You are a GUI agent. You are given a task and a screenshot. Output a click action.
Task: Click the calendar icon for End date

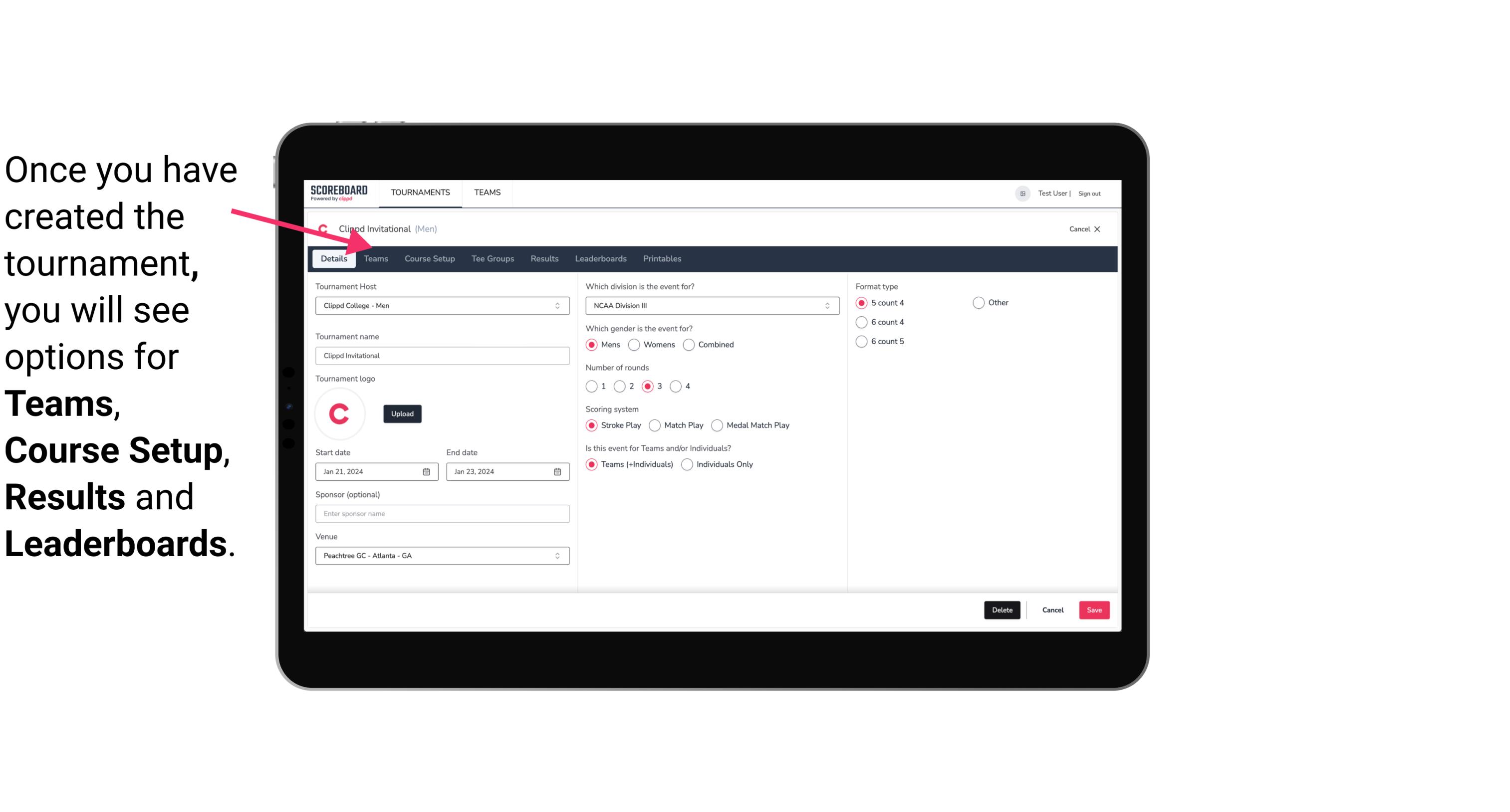coord(558,472)
